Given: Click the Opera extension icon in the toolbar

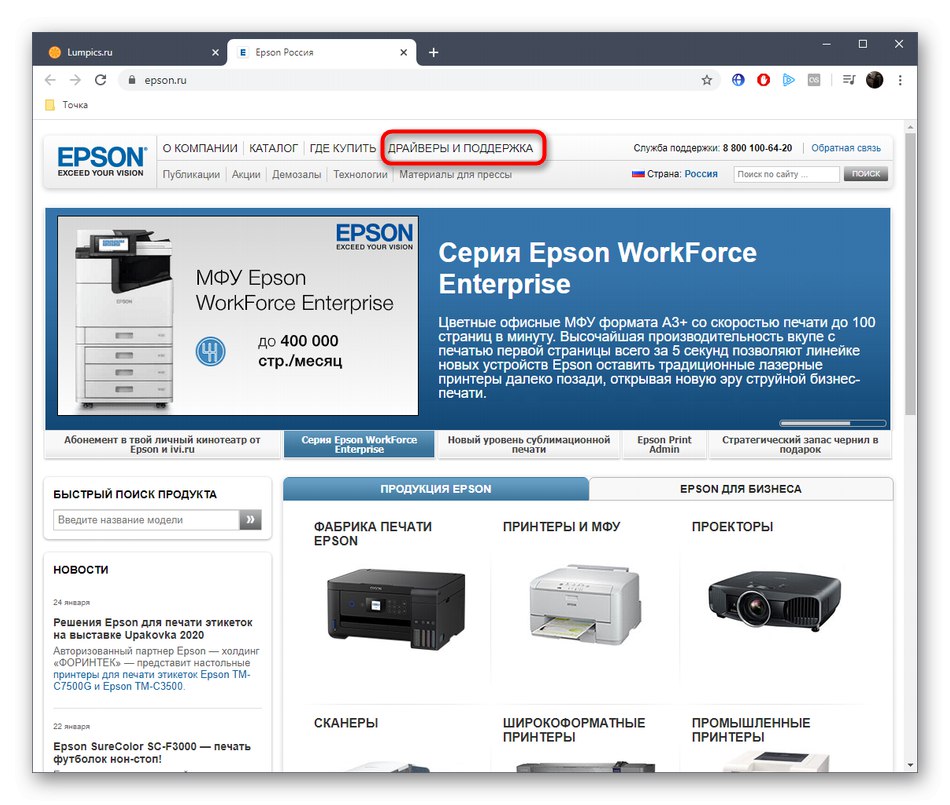Looking at the screenshot, I should pos(763,80).
